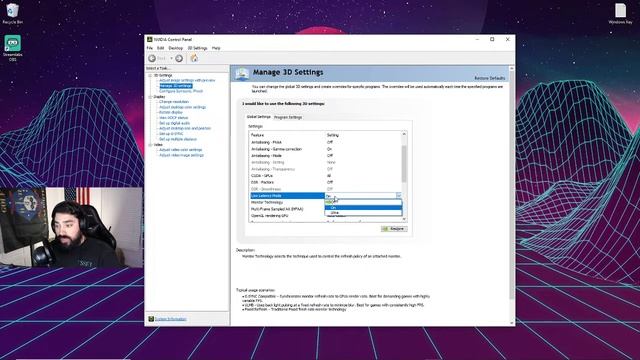The height and width of the screenshot is (360, 640).
Task: Select the CUDA - GPUs row
Action: (325, 176)
